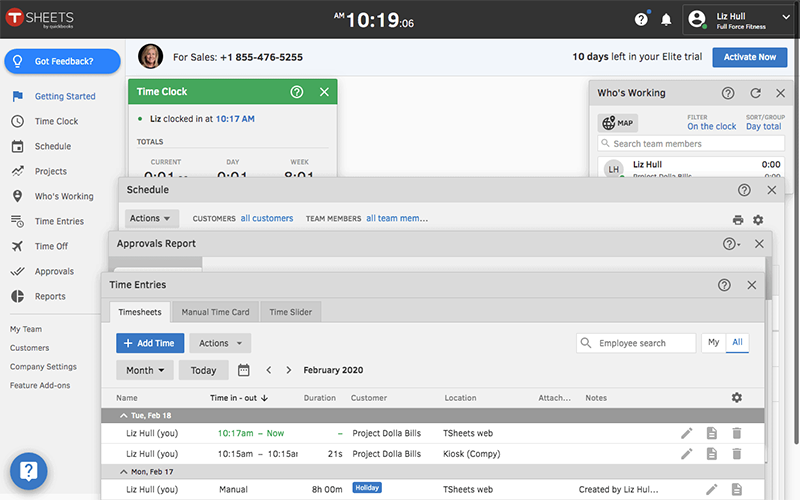Image resolution: width=800 pixels, height=500 pixels.
Task: Collapse Tue, Feb 18 group
Action: [123, 416]
